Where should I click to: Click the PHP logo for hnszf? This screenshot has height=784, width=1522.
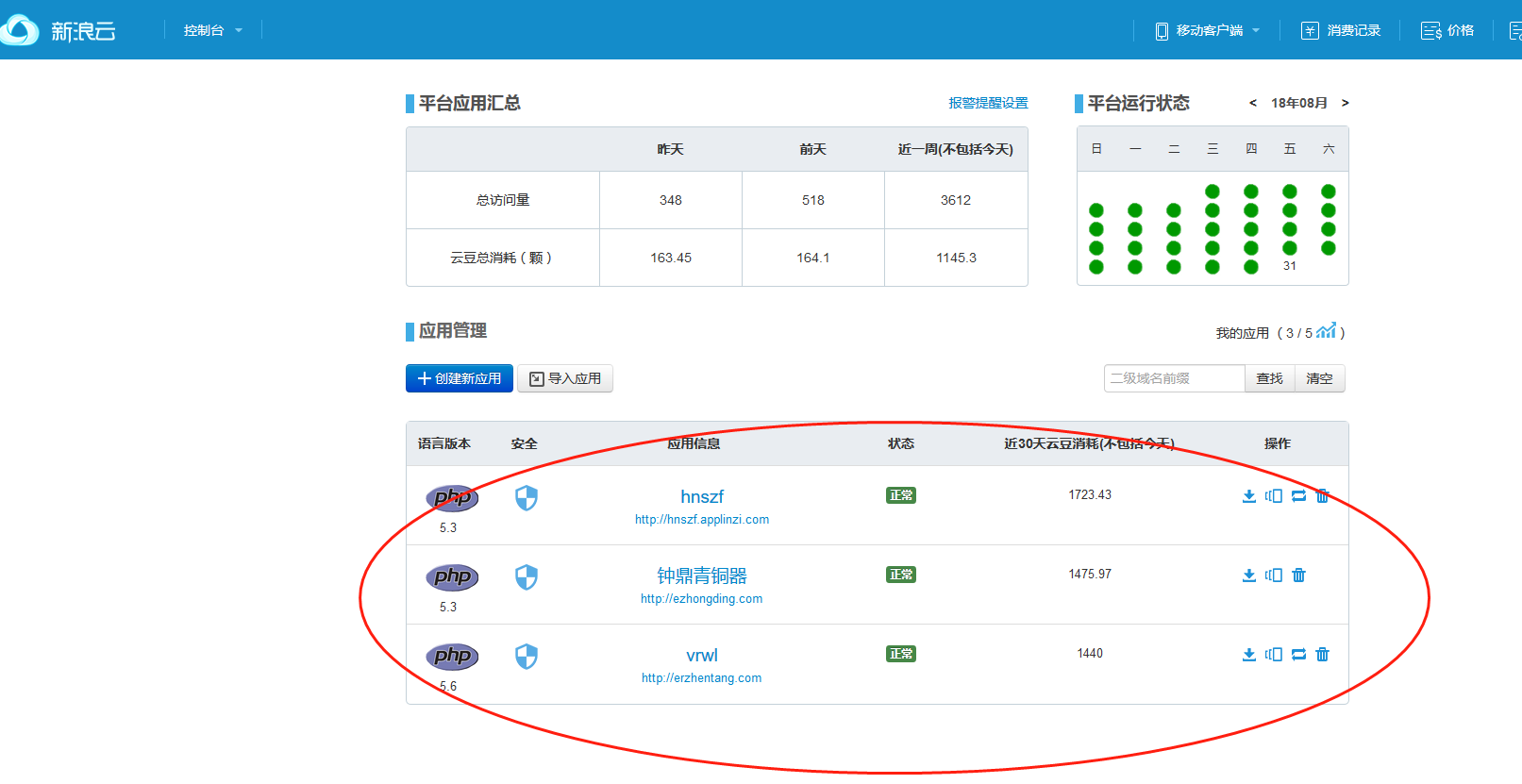tap(452, 497)
